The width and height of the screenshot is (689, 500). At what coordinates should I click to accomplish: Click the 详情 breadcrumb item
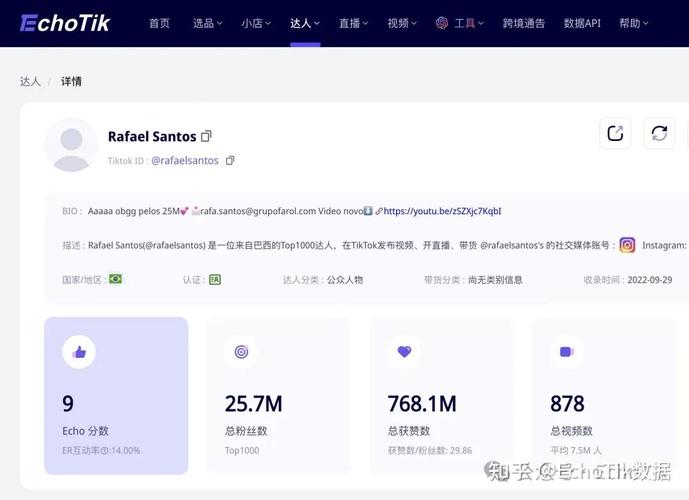coord(71,81)
